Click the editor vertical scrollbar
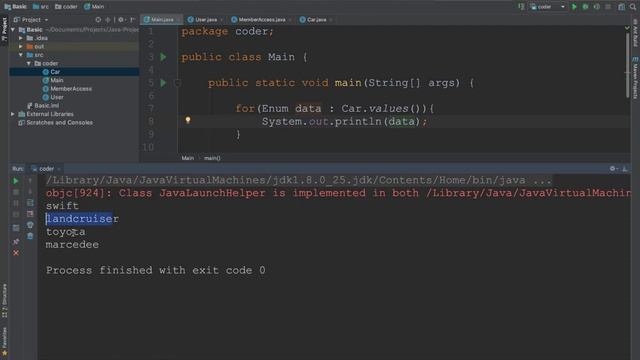 [627, 65]
